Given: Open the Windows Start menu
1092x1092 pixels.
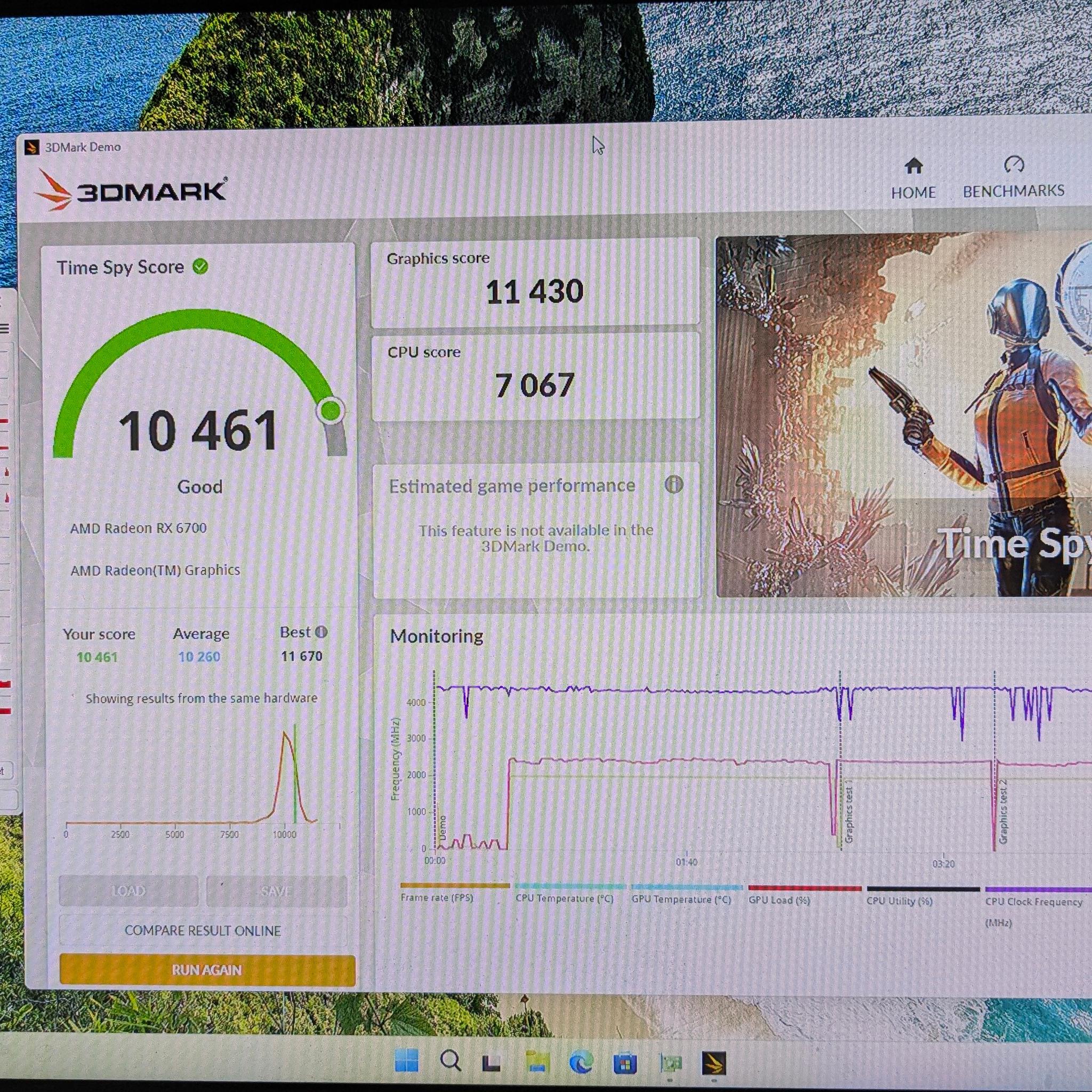Looking at the screenshot, I should pos(406,1061).
